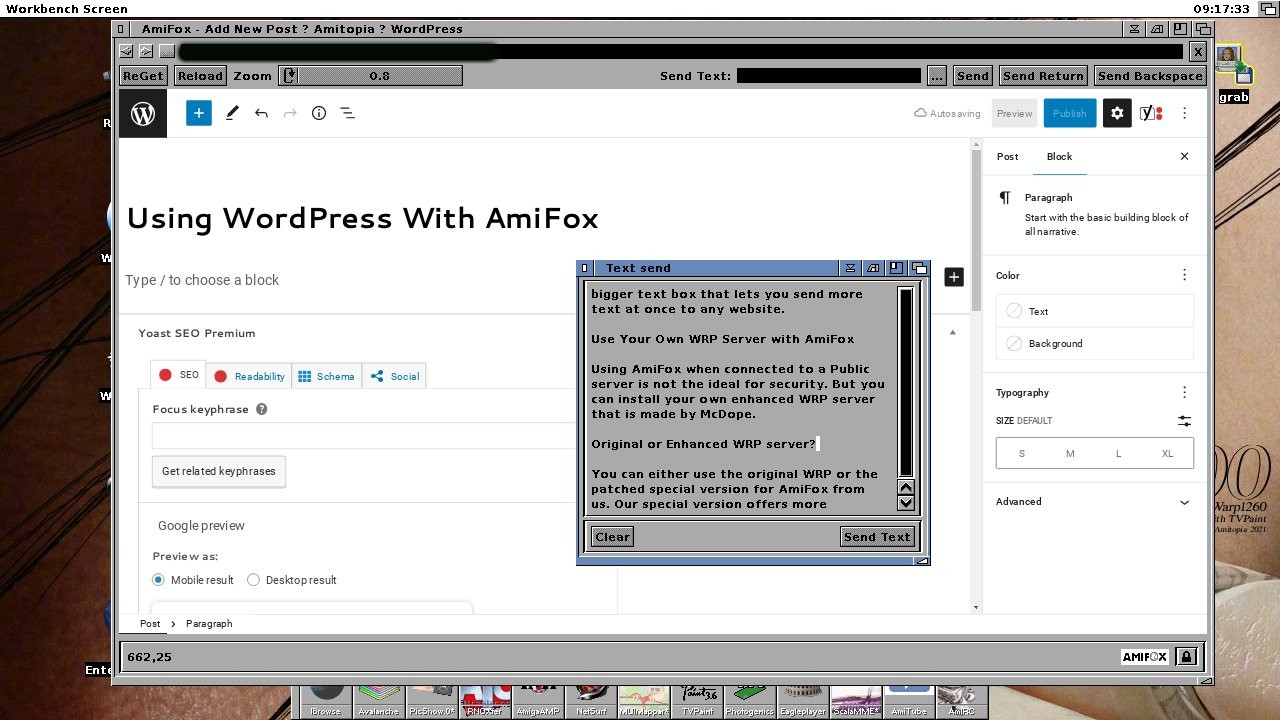The width and height of the screenshot is (1280, 720).
Task: Open the Typography options menu
Action: (x=1184, y=392)
